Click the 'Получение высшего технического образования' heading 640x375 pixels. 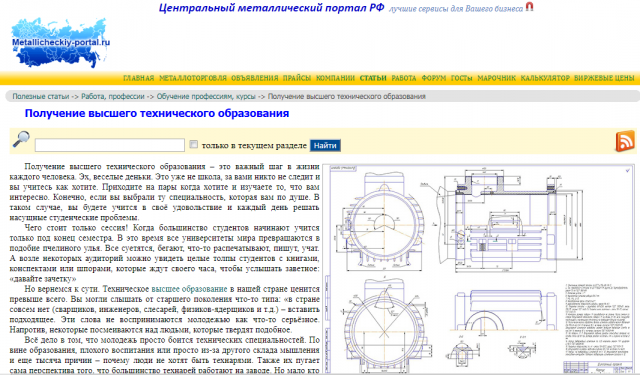point(157,113)
